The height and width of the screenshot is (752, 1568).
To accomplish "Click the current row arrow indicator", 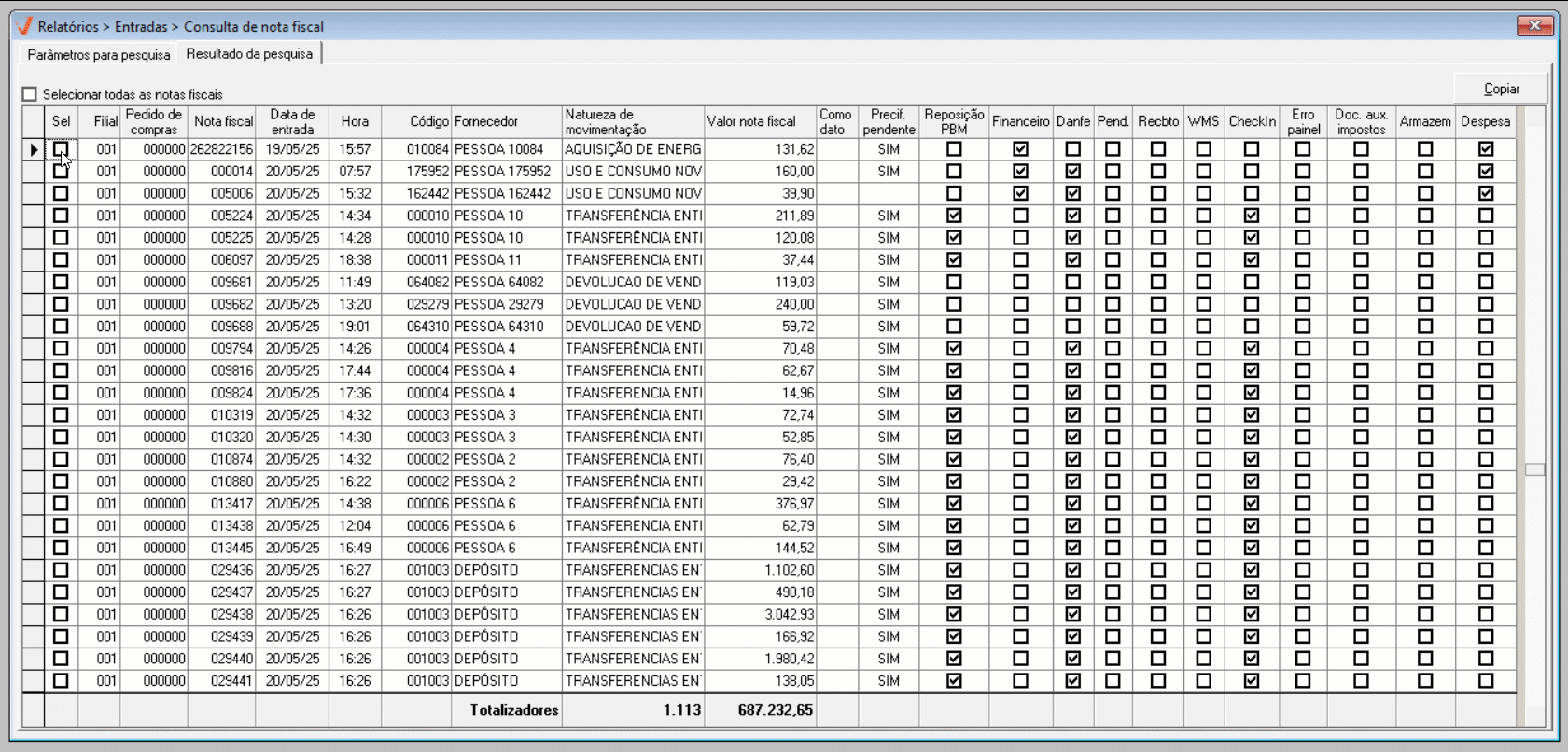I will click(34, 149).
